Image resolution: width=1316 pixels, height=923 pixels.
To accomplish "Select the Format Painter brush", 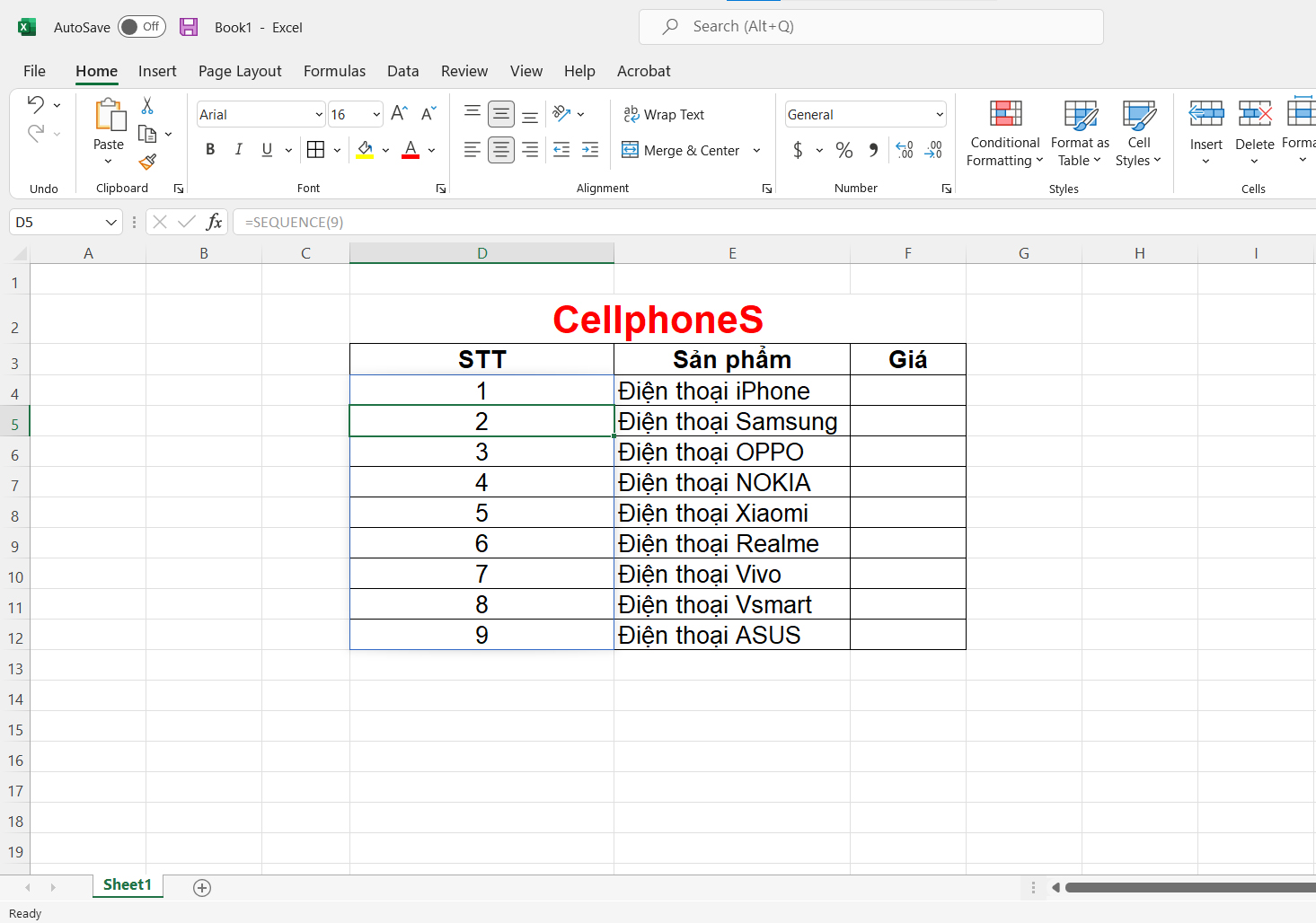I will pos(147,162).
